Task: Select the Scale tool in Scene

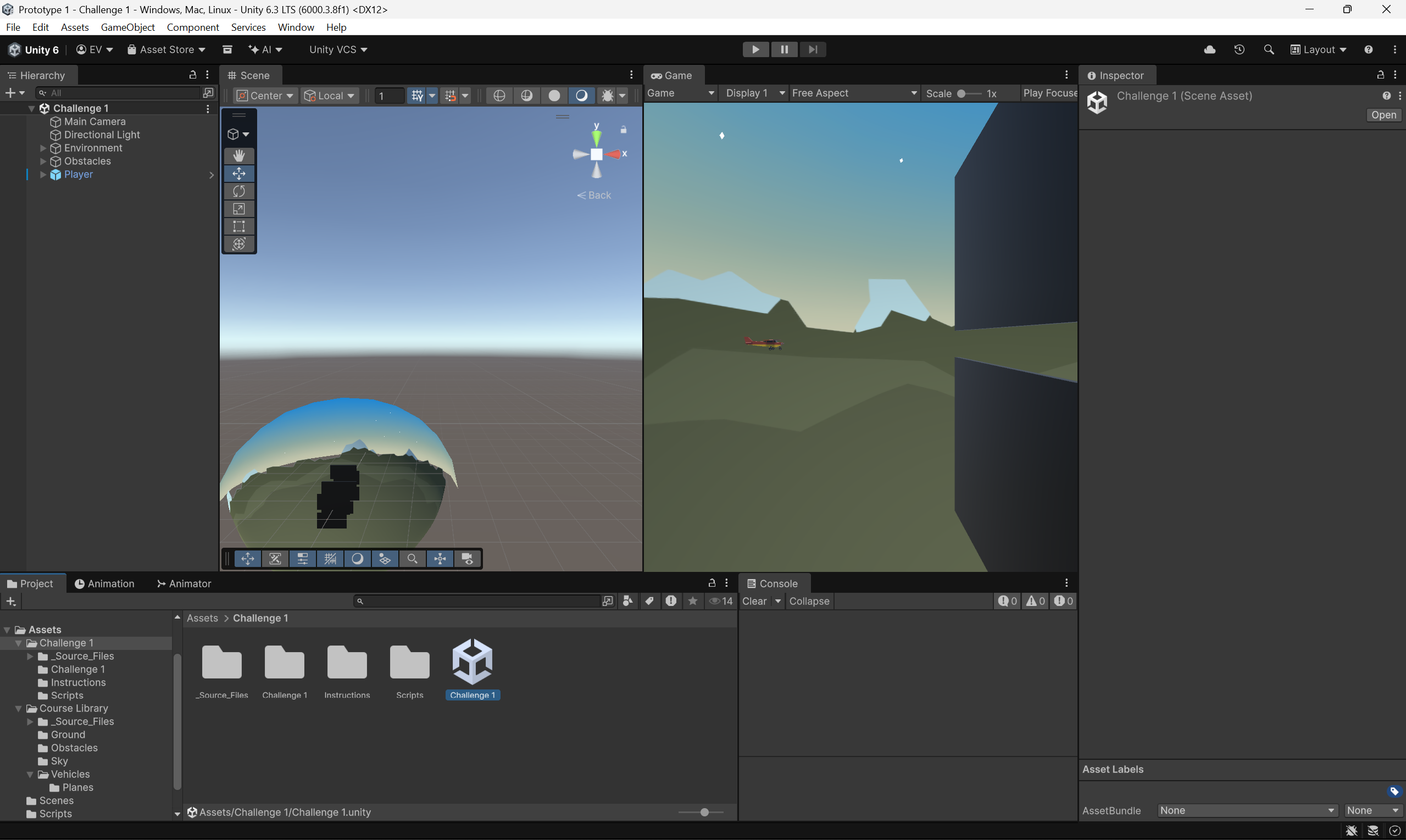Action: pyautogui.click(x=239, y=209)
